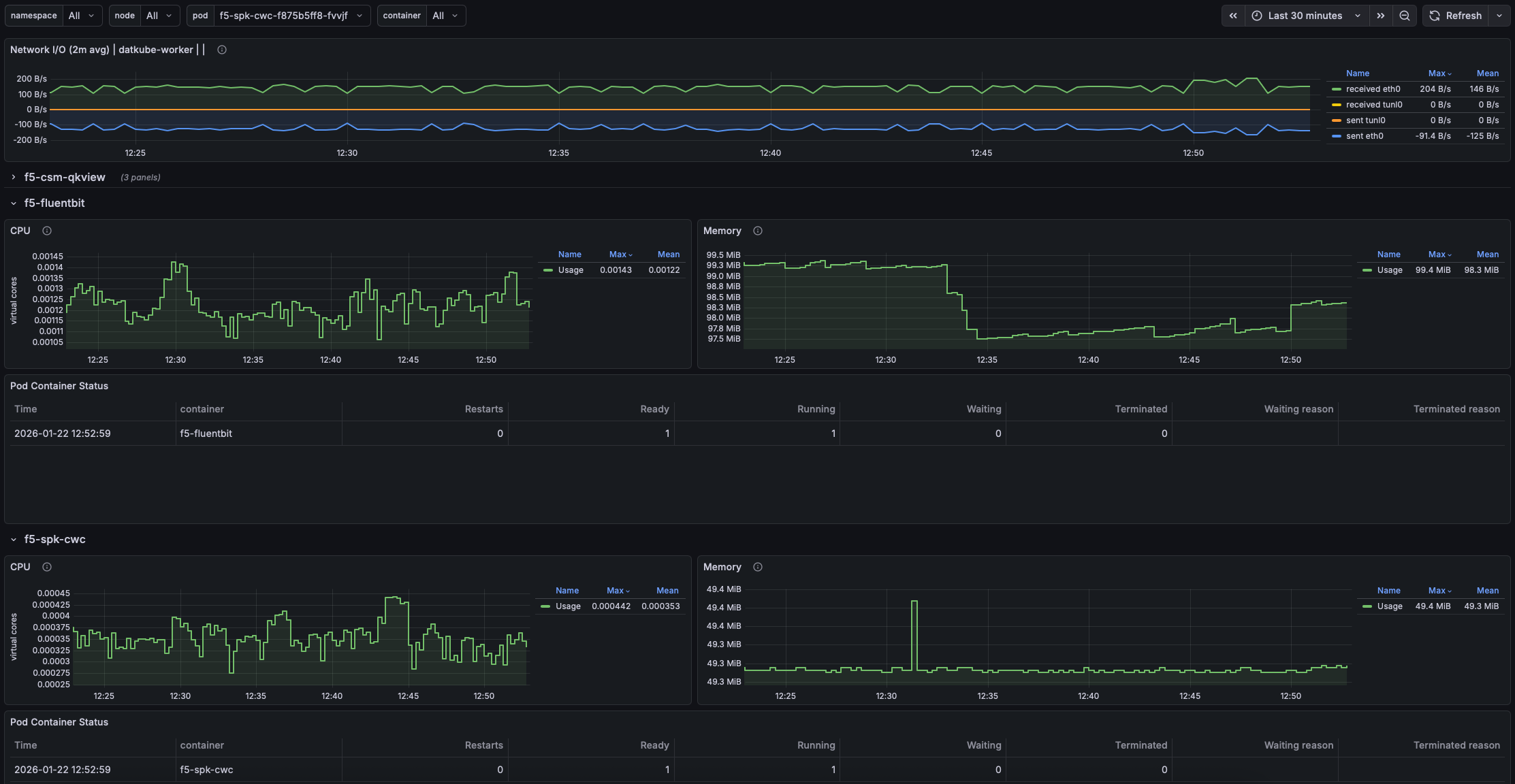1515x784 pixels.
Task: Open the namespace variable dropdown
Action: click(x=82, y=16)
